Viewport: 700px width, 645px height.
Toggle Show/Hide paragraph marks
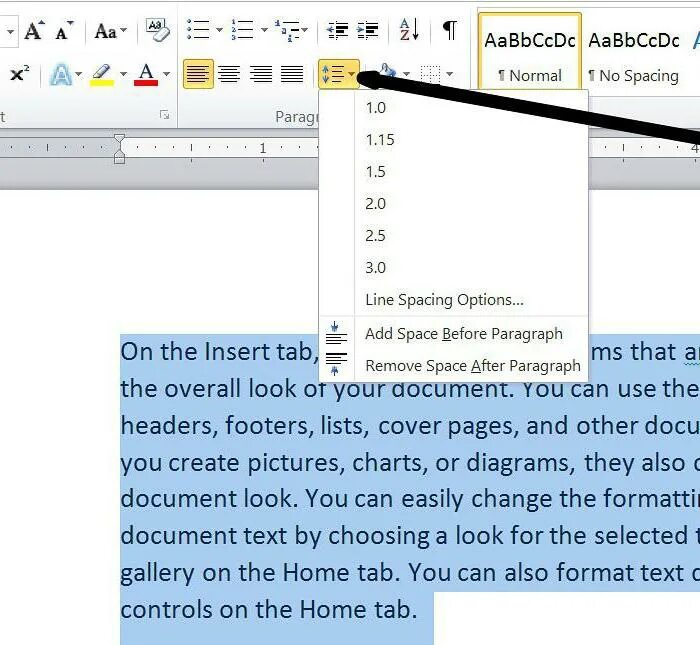(450, 30)
